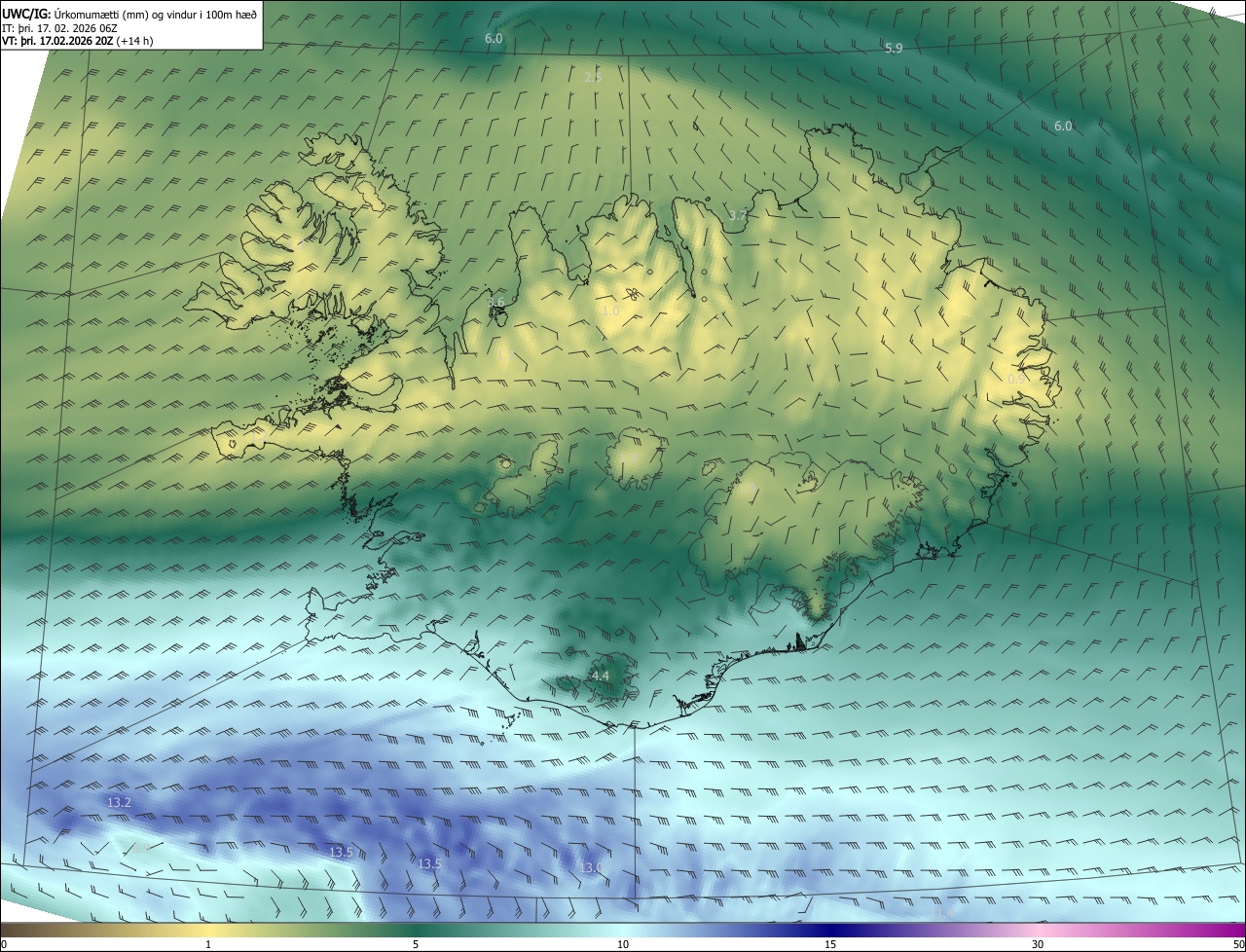Click the "2.5" precipitation value on the map
The height and width of the screenshot is (952, 1246).
point(593,77)
